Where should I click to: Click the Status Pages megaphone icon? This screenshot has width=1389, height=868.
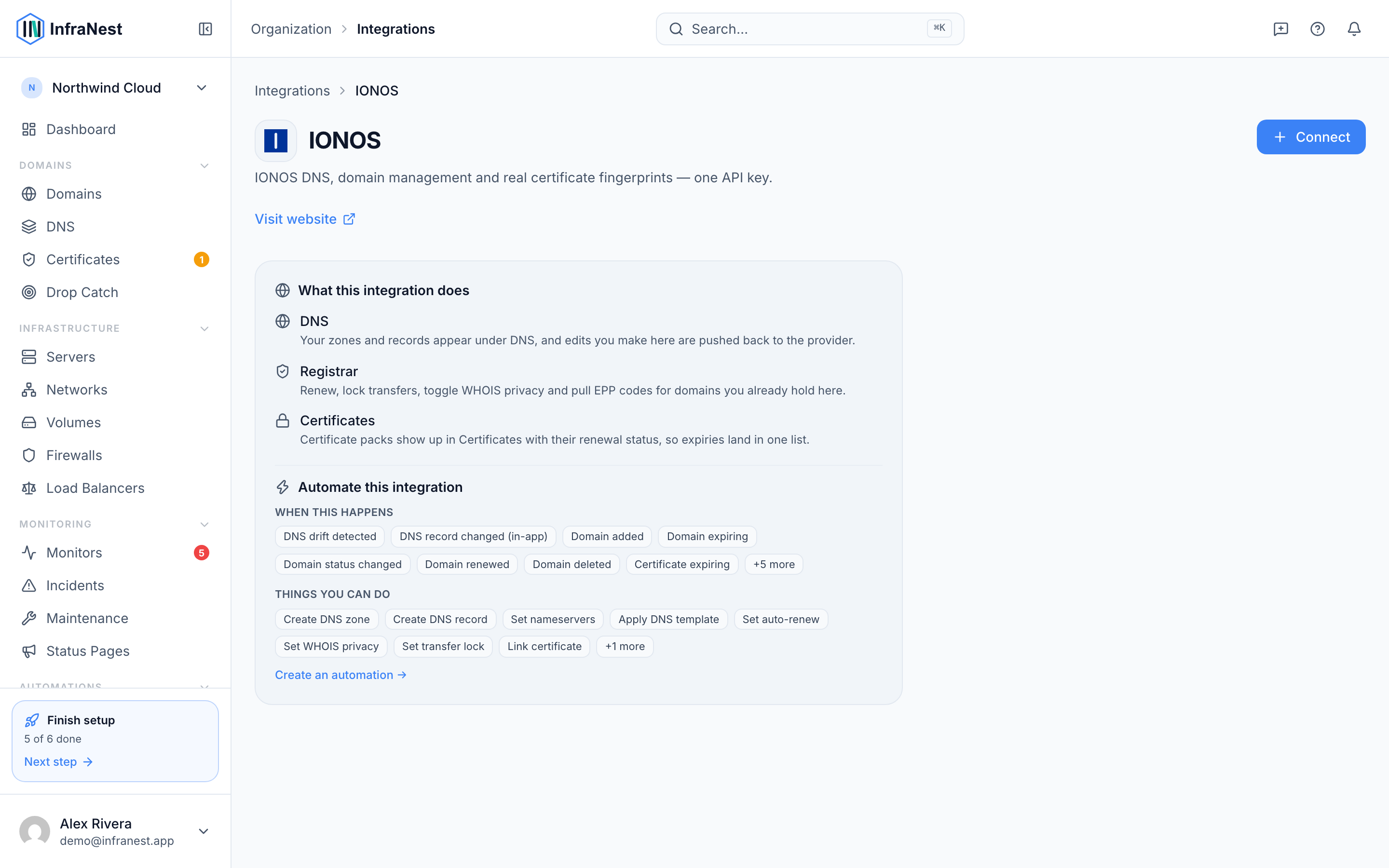coord(29,651)
